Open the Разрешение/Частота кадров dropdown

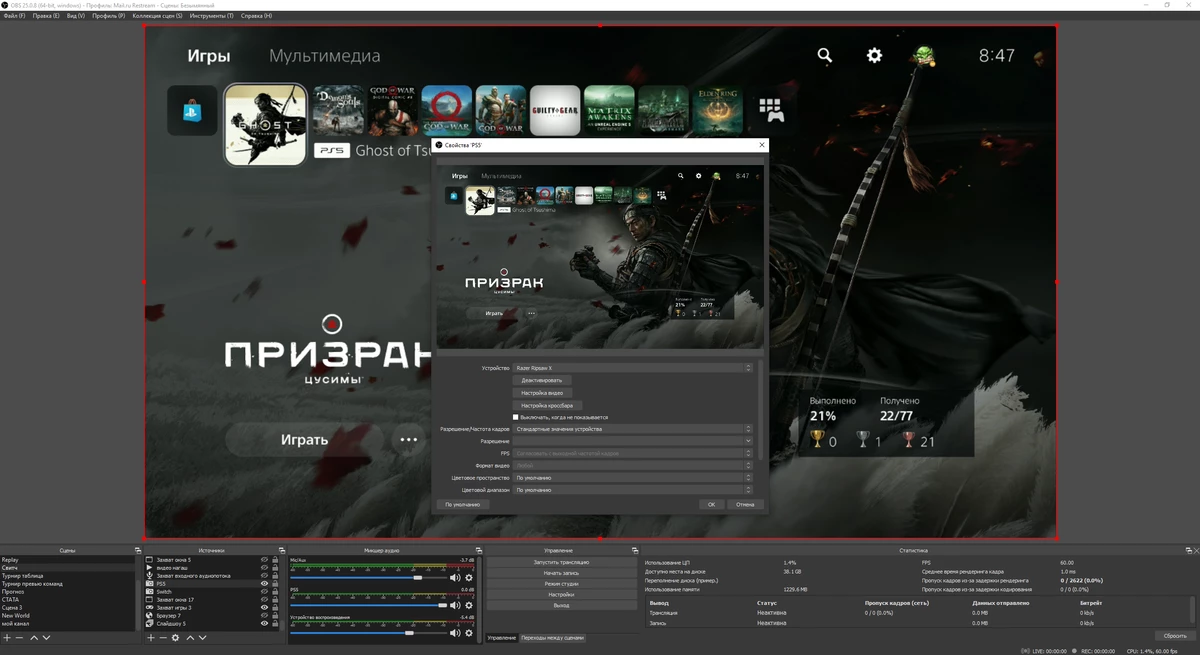(x=633, y=429)
